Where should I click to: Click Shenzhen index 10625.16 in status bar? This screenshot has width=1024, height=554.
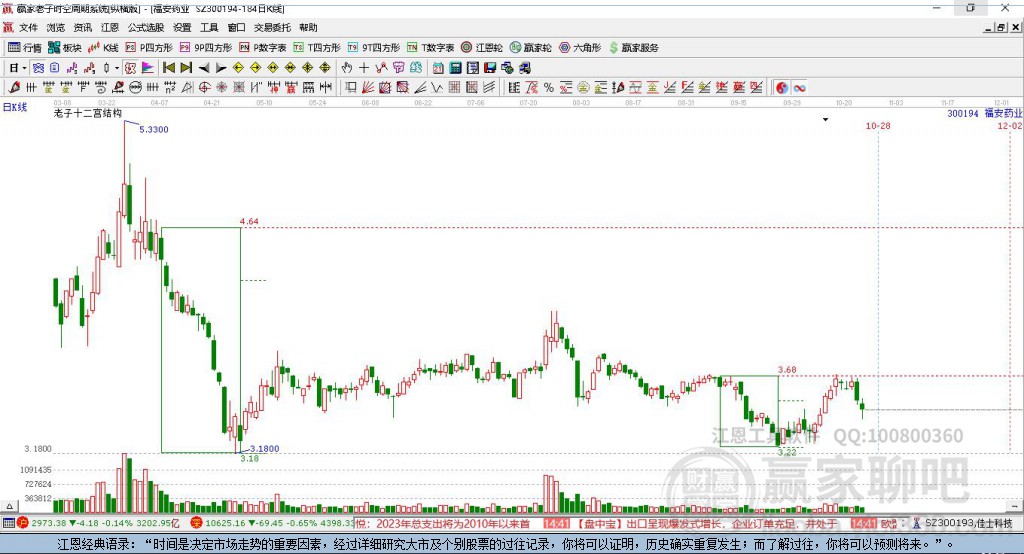[x=225, y=523]
